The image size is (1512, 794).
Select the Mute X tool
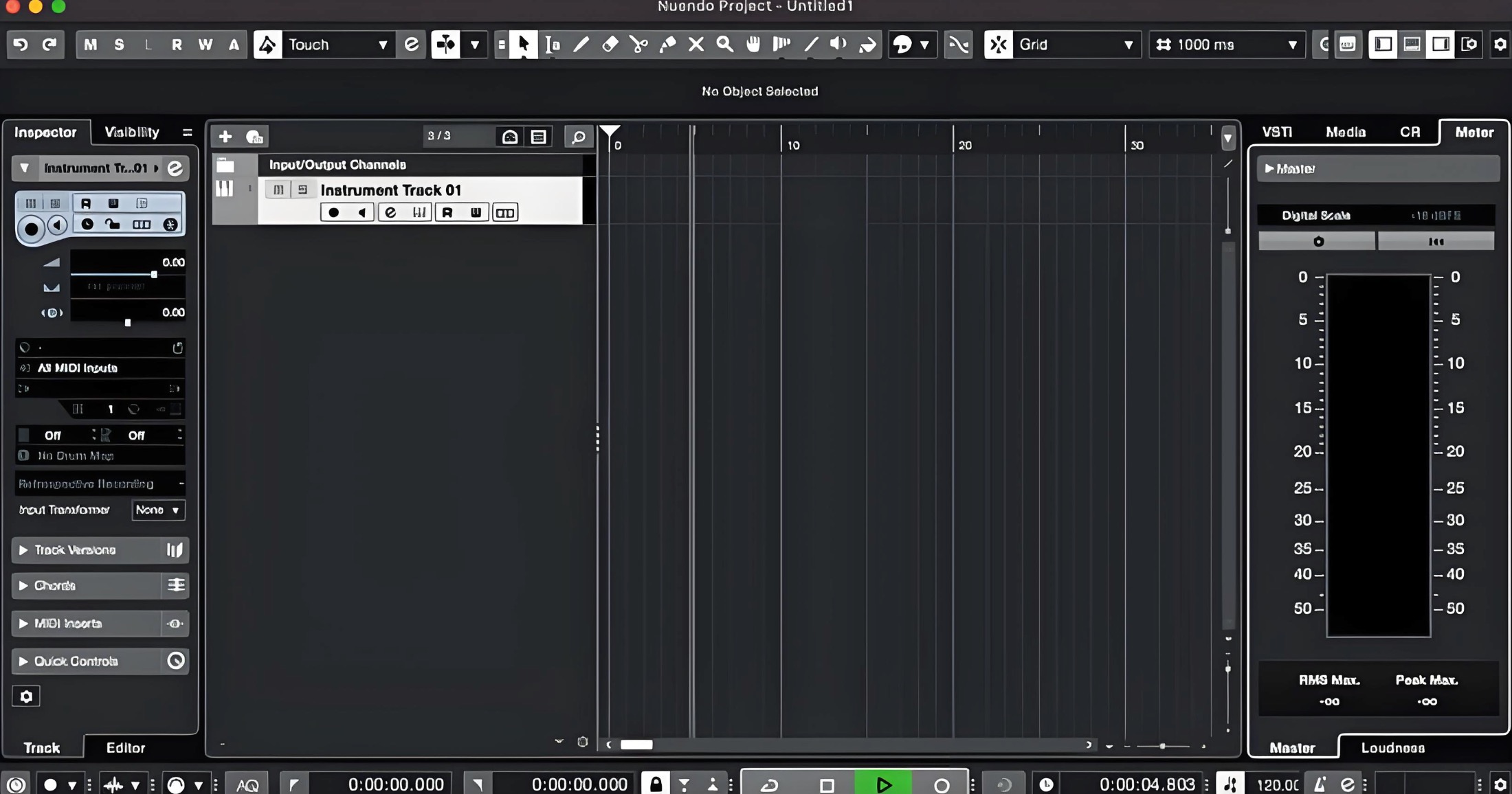[x=696, y=45]
